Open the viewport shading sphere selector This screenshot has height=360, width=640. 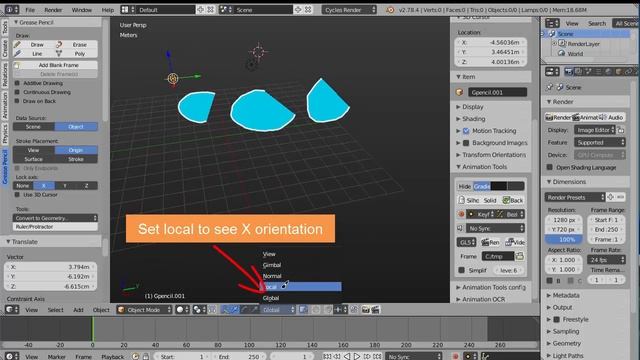point(182,310)
